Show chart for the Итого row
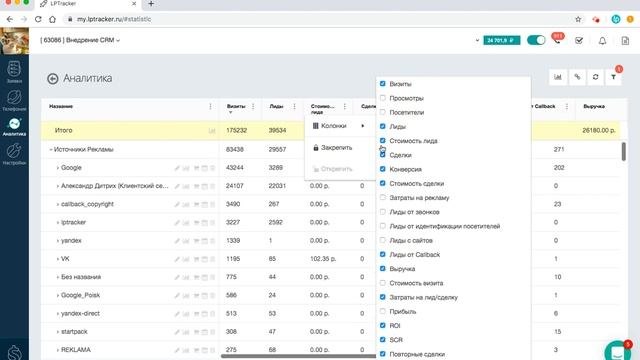The width and height of the screenshot is (640, 360). coord(212,131)
